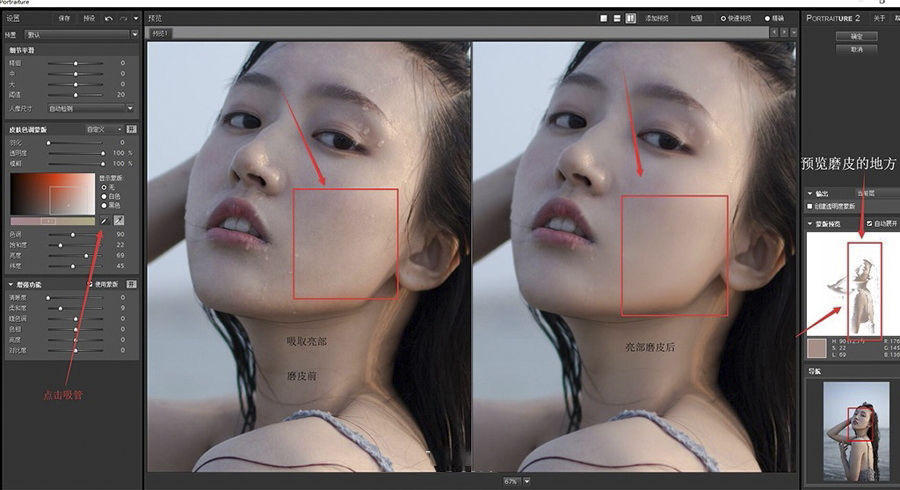The height and width of the screenshot is (490, 900).
Task: Go to next preview tab arrow
Action: (x=784, y=33)
